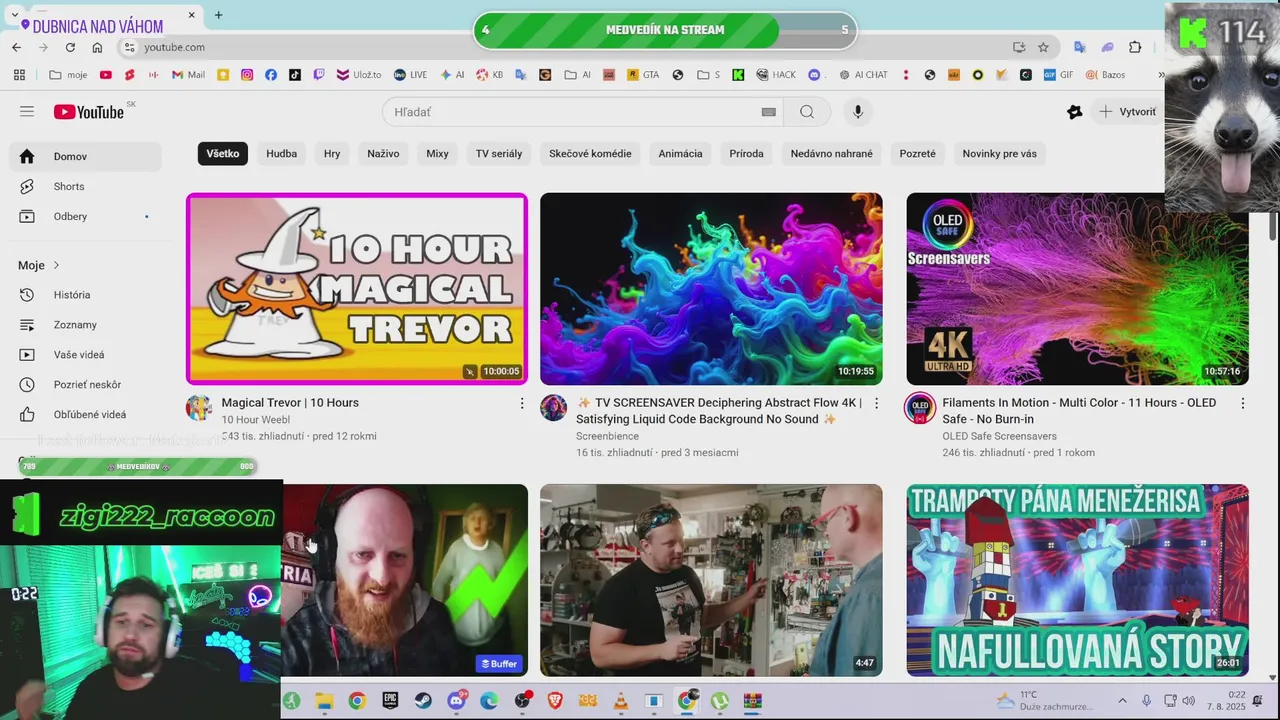Open Epic Games launcher from the taskbar

(x=390, y=701)
